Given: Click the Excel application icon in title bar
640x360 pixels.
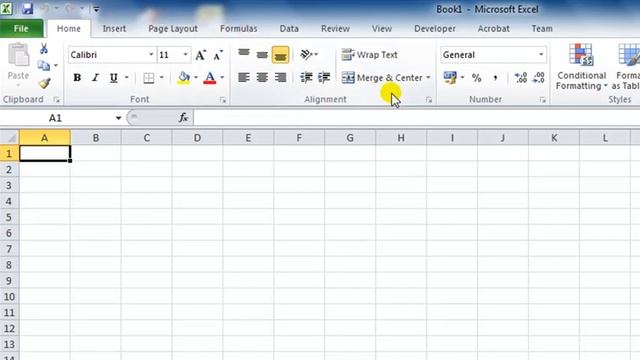Looking at the screenshot, I should tap(7, 8).
